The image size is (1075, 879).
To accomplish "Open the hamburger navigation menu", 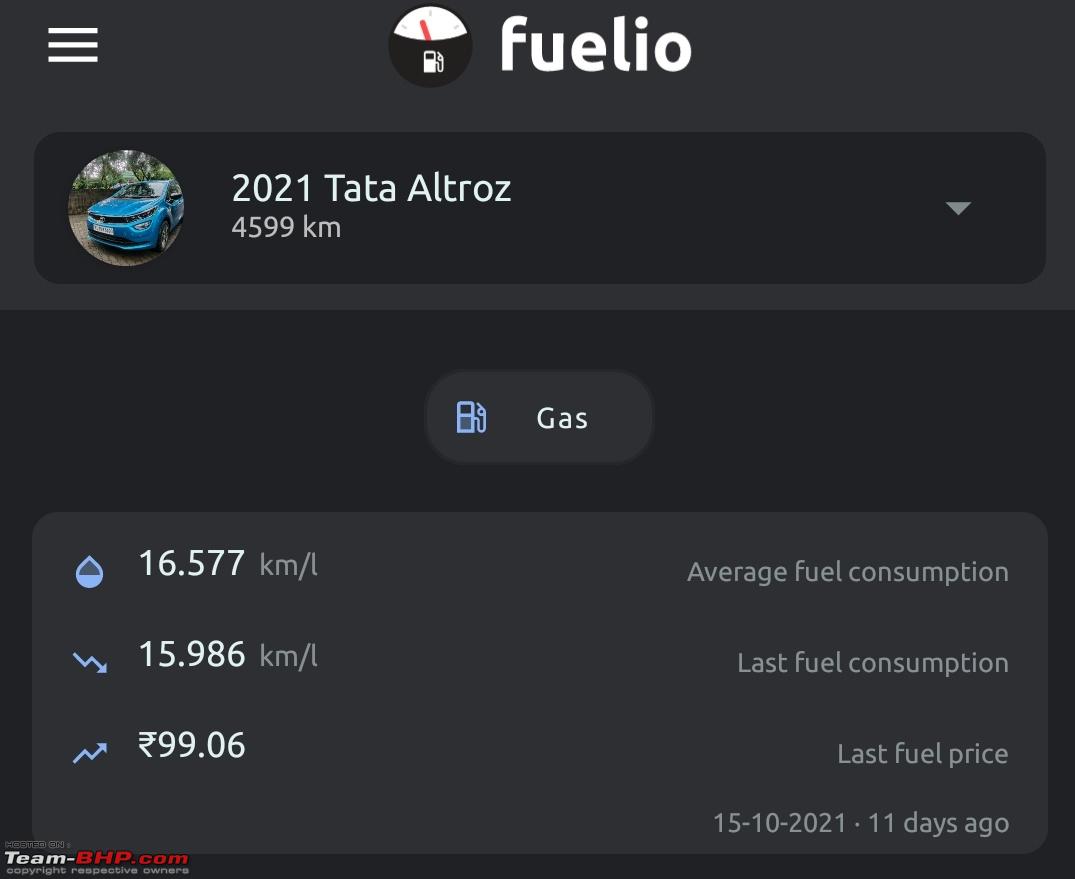I will (73, 45).
